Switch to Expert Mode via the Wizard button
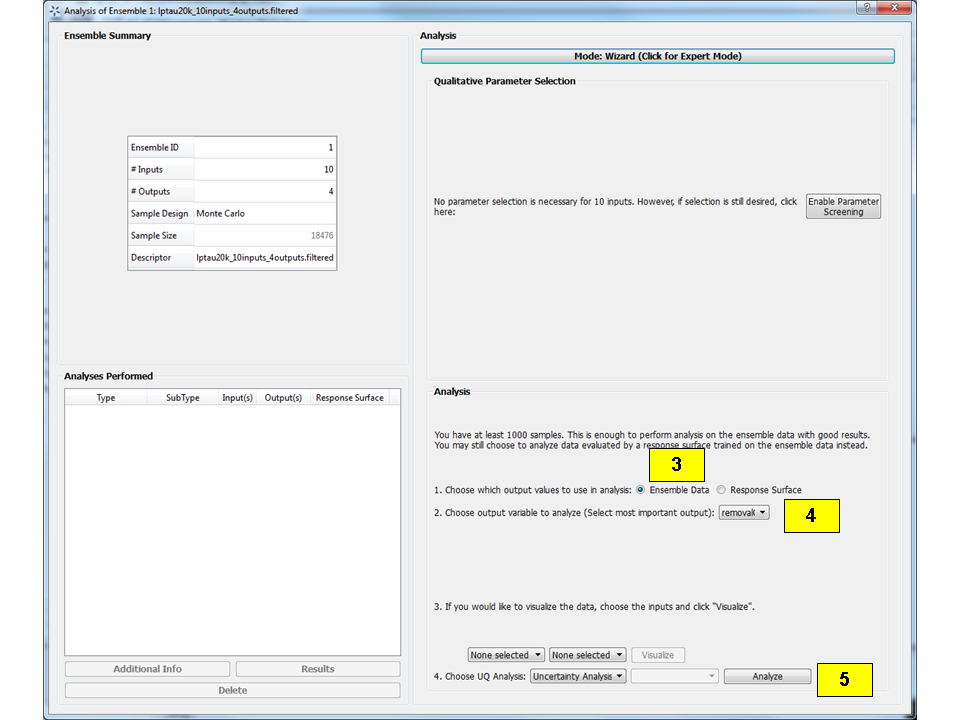Screen dimensions: 960x720 (657, 55)
